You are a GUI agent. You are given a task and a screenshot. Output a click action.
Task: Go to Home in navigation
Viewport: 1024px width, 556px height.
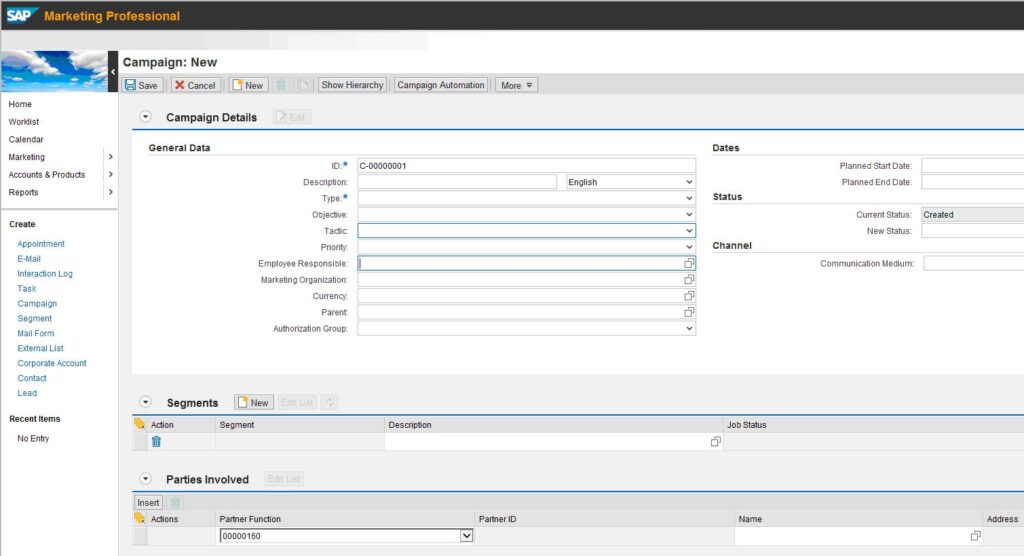click(20, 104)
